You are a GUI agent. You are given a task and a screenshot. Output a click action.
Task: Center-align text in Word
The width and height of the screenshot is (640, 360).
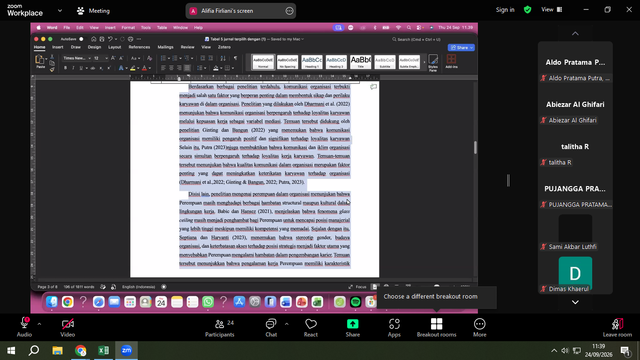[171, 68]
